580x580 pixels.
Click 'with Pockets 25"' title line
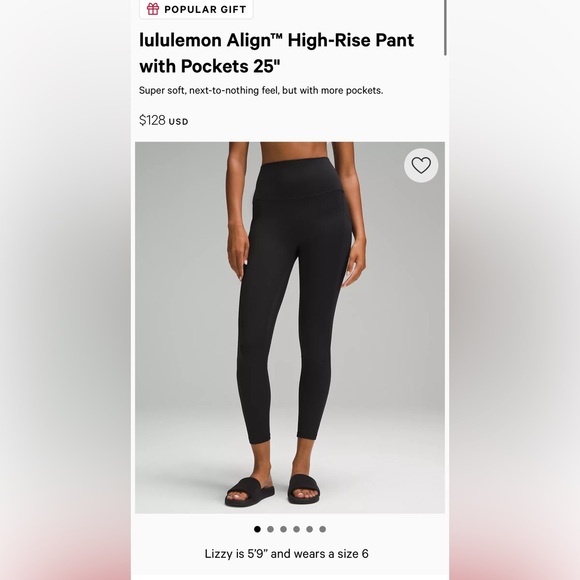[x=210, y=67]
